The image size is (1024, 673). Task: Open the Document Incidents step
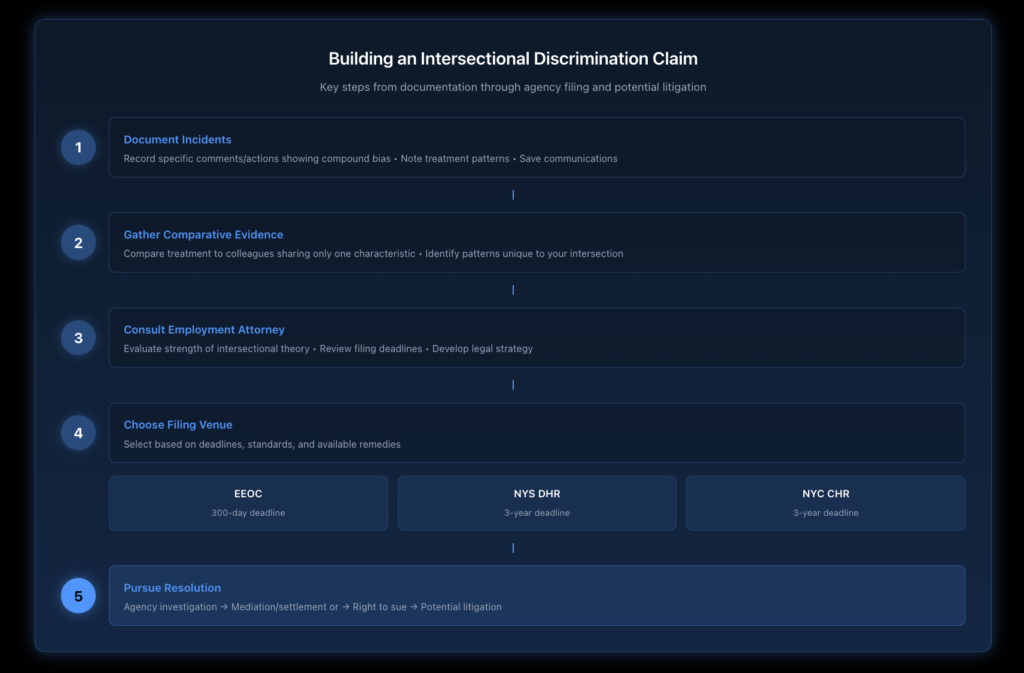coord(177,139)
